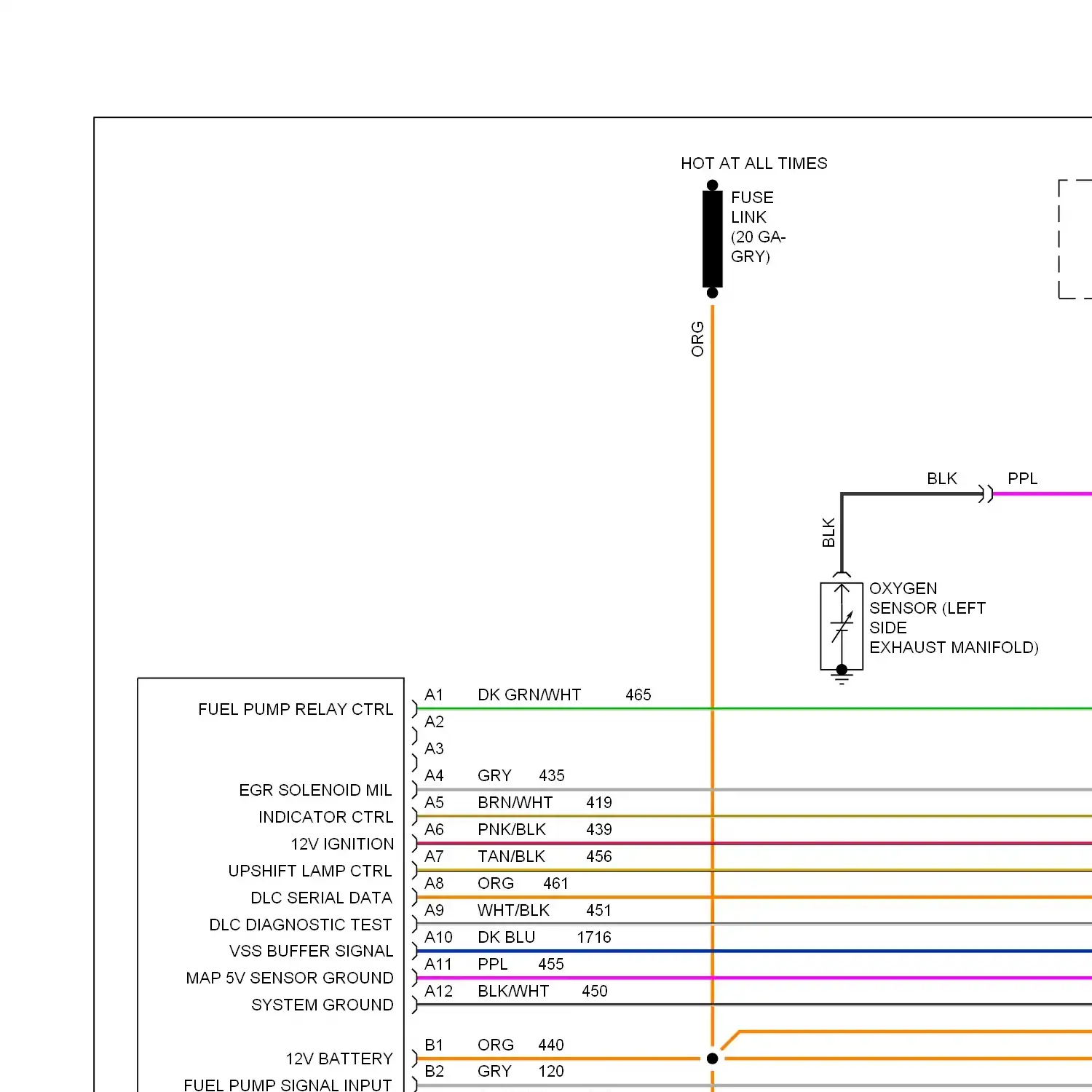Viewport: 1092px width, 1092px height.
Task: Click the vertical BLK label above the oxygen sensor
Action: click(828, 532)
